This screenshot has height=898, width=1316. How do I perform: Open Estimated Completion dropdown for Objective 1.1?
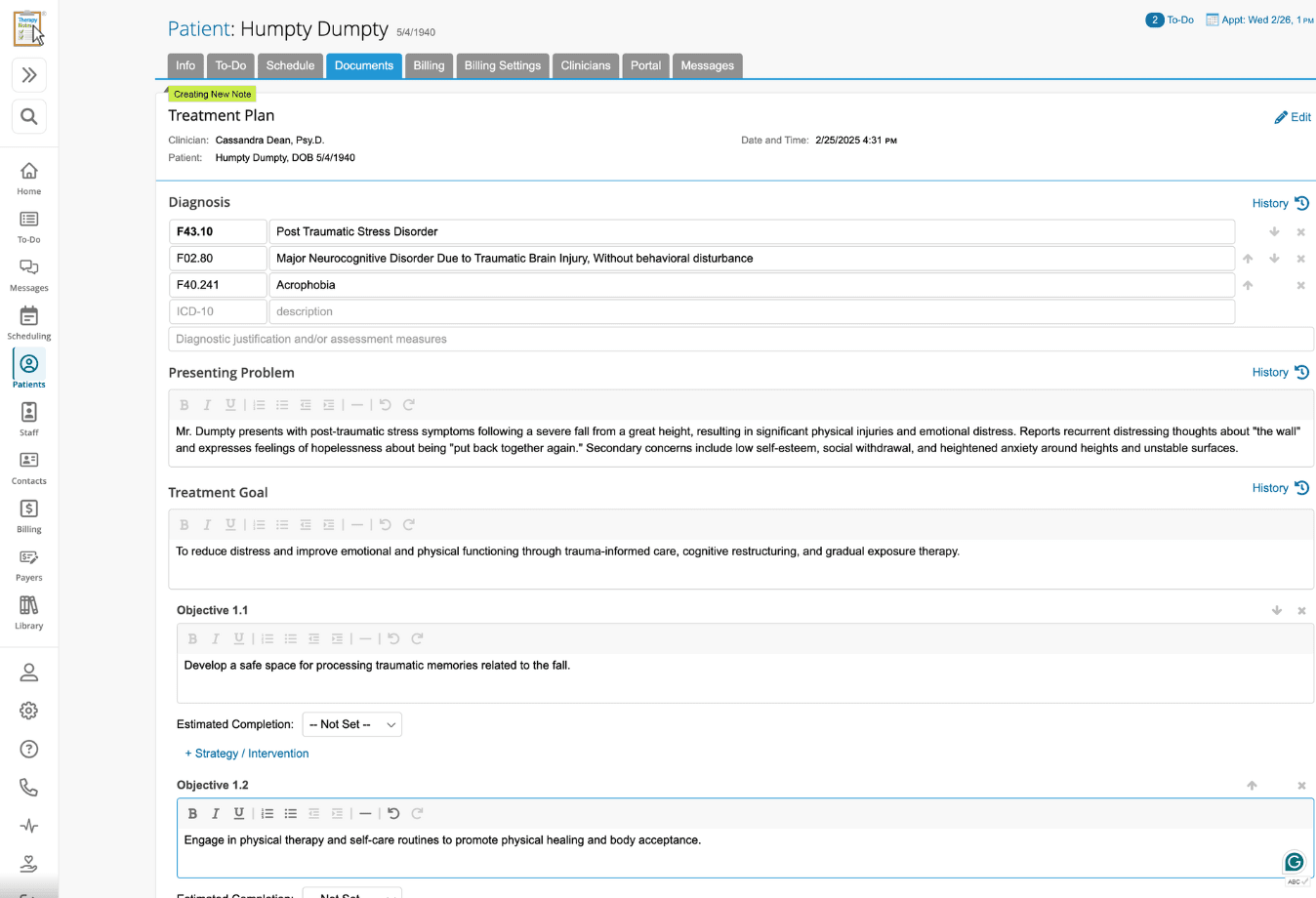351,724
